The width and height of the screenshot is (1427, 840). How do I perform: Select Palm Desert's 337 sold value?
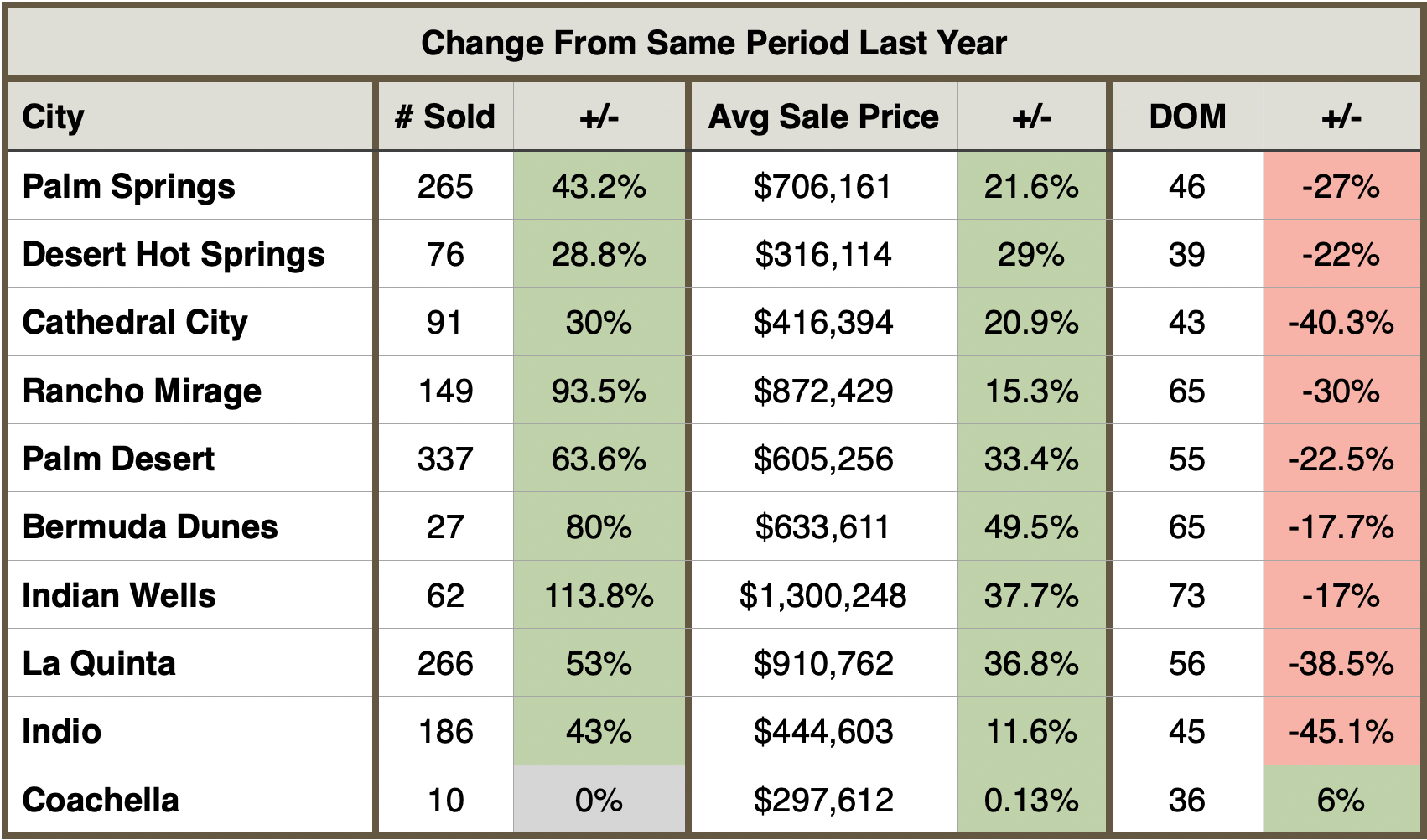coord(445,459)
